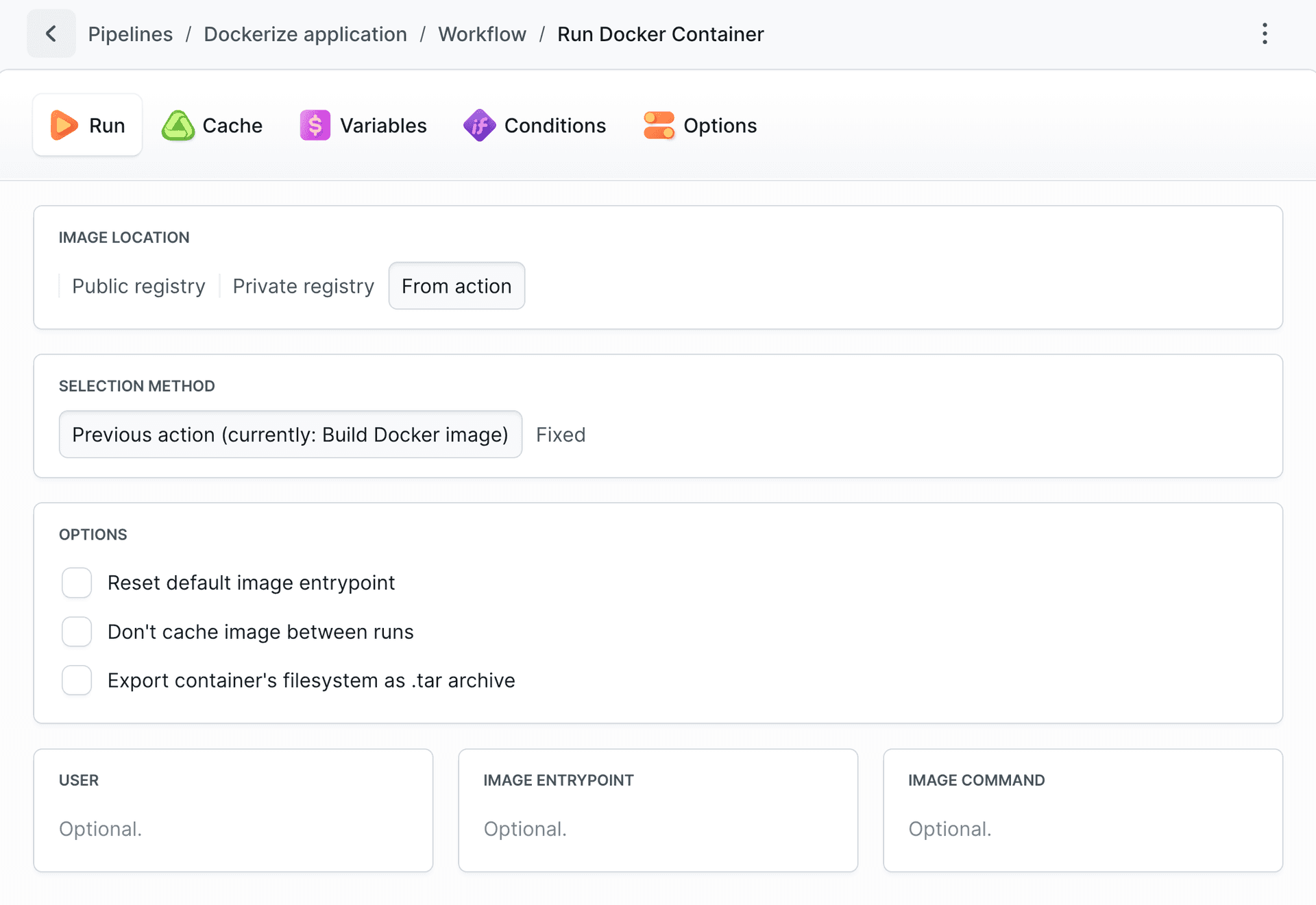This screenshot has width=1316, height=905.
Task: Go to Workflow breadcrumb
Action: click(x=483, y=34)
